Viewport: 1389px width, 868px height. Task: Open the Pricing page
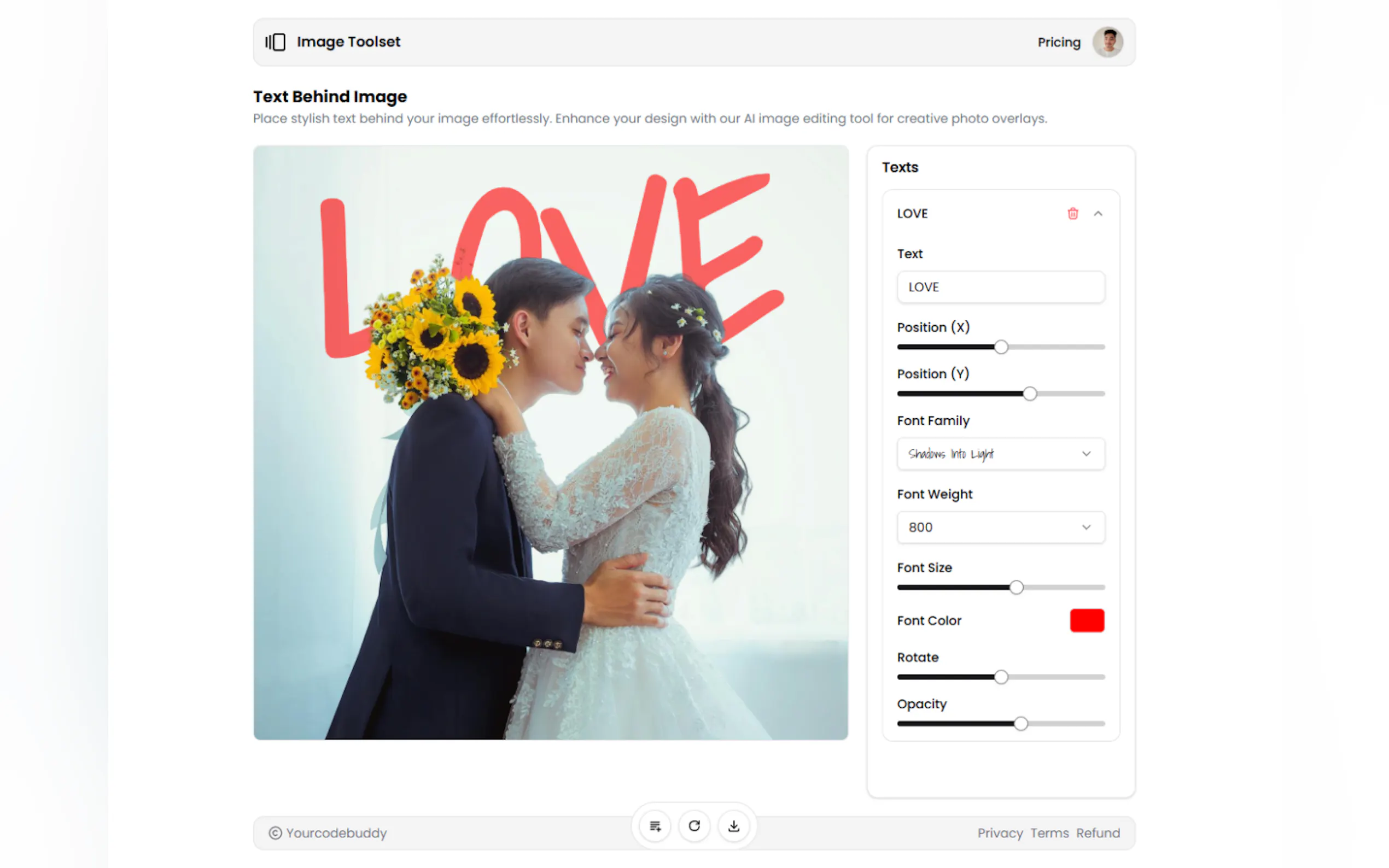click(x=1058, y=43)
